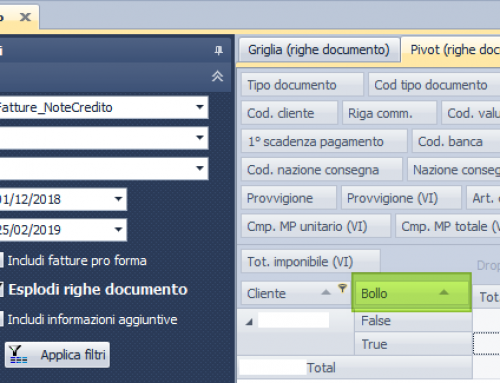
Task: Select the Cod. cliente pivot field
Action: (x=289, y=113)
